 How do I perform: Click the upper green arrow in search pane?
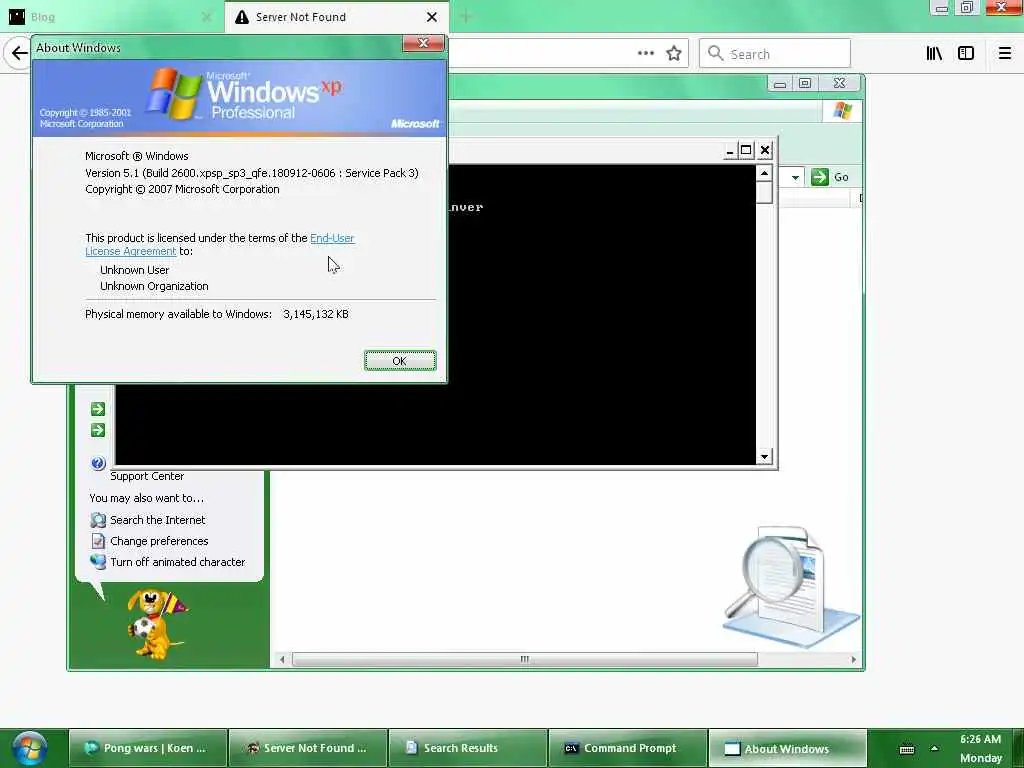point(98,409)
